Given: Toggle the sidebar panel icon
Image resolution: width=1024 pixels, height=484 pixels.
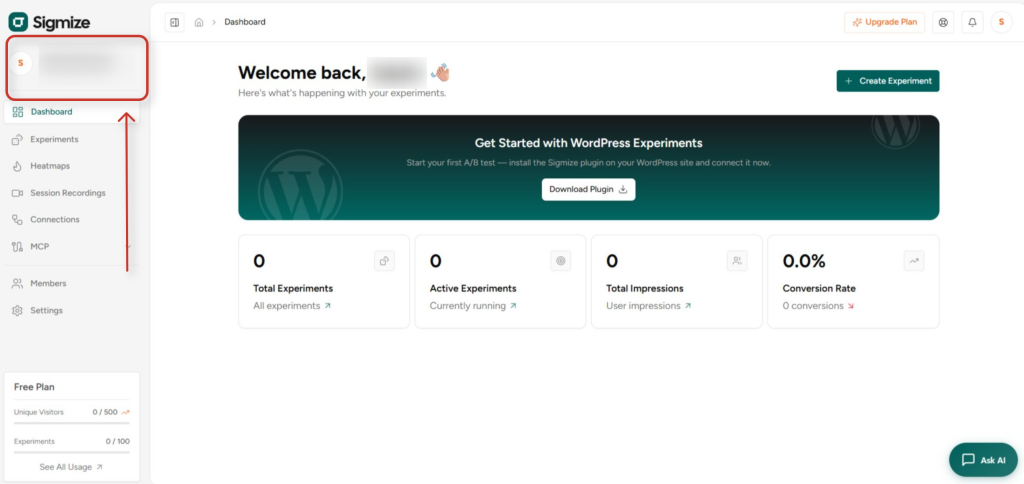Looking at the screenshot, I should 174,22.
